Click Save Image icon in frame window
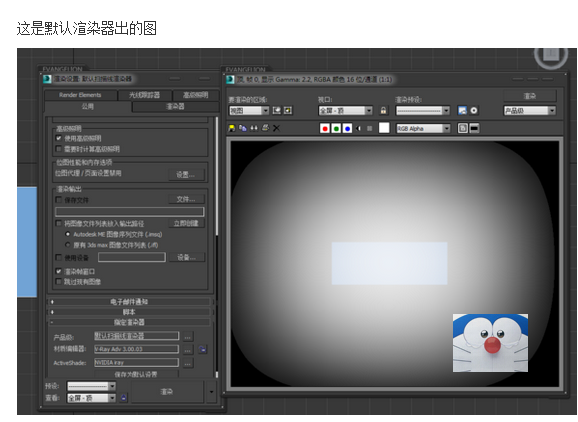Screen dimensions: 578x422 231,128
